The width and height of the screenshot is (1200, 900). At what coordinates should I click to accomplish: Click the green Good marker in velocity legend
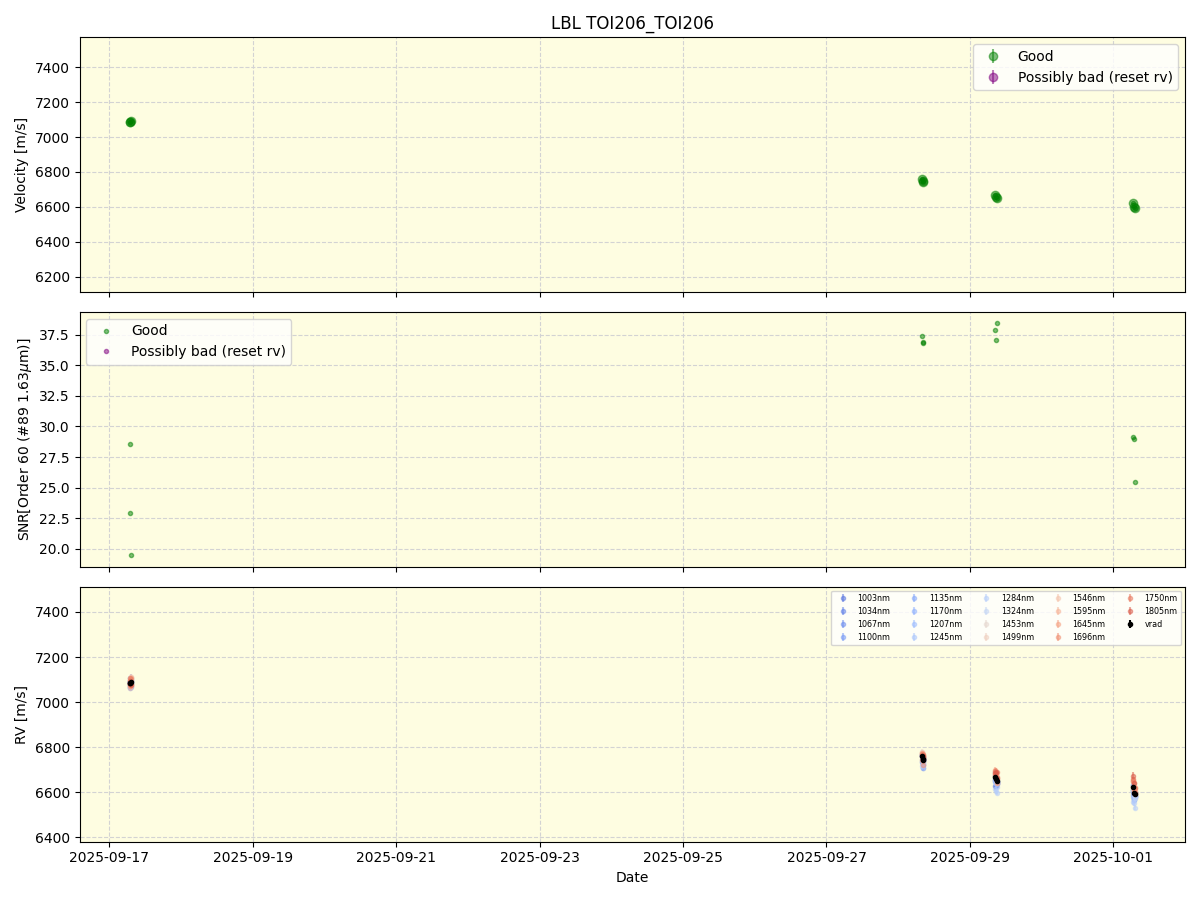pos(993,57)
